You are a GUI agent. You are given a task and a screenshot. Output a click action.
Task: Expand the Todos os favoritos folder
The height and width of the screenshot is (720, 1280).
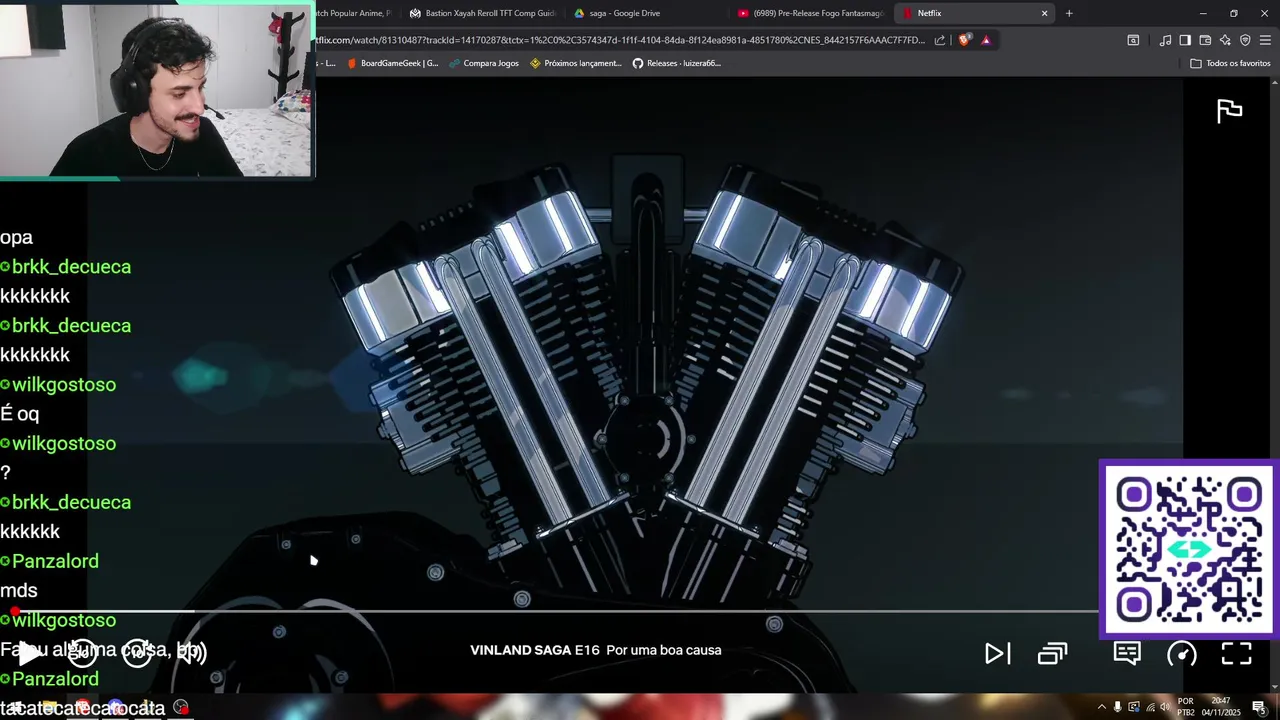pos(1230,63)
